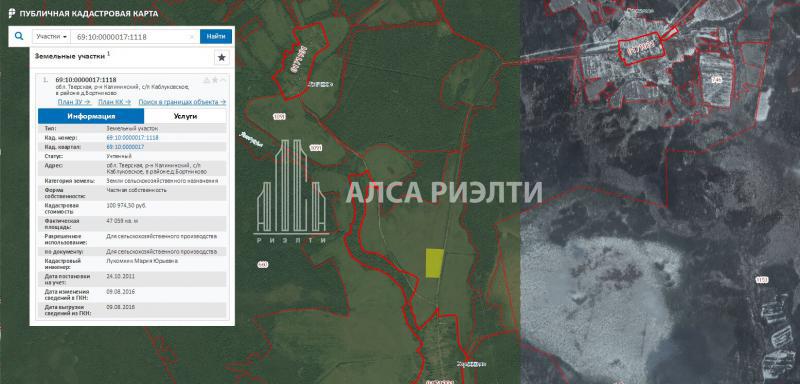
Task: Open cadastral quarter link 69:10:0000017
Action: (x=125, y=147)
